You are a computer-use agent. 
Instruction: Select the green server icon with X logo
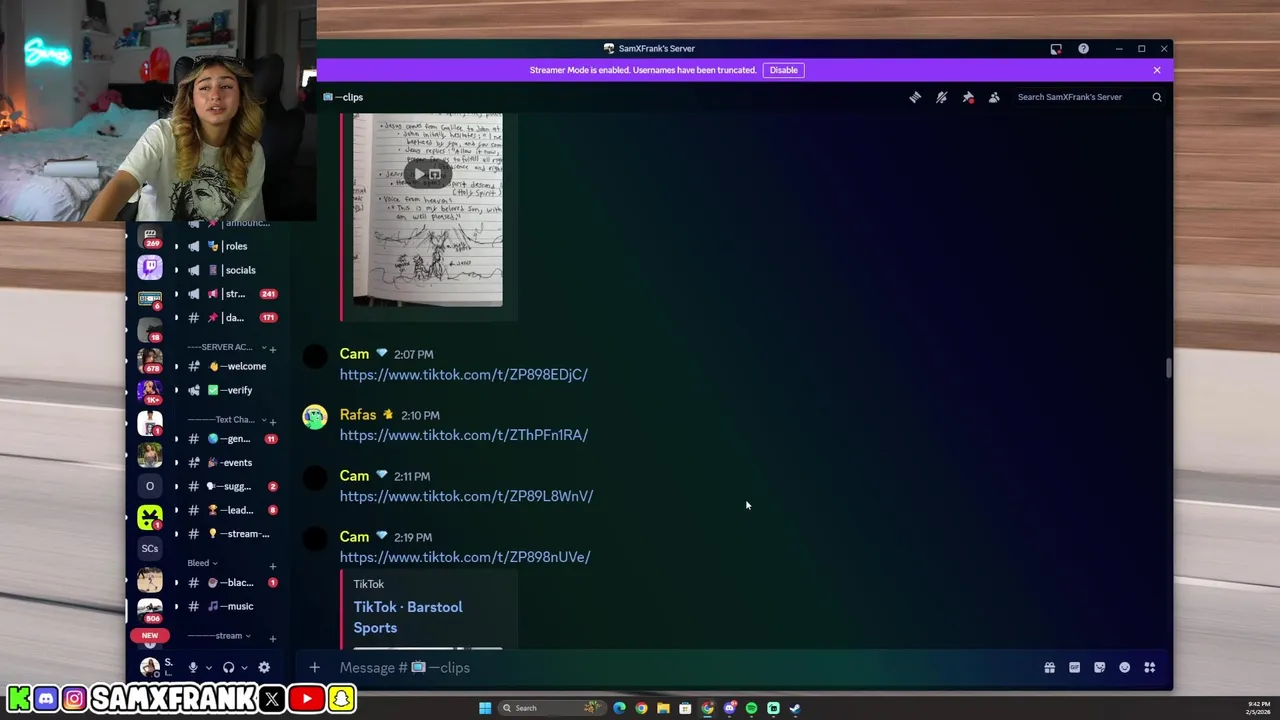150,517
